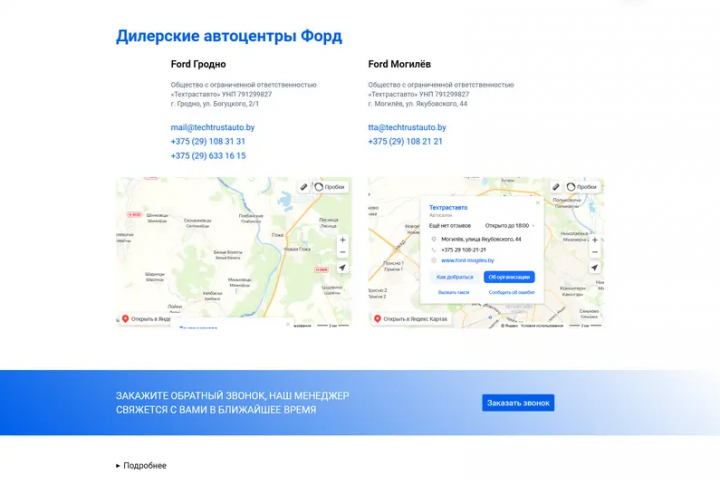The image size is (720, 480).
Task: Toggle traffic (Пробки) on Mogilev map
Action: 582,187
